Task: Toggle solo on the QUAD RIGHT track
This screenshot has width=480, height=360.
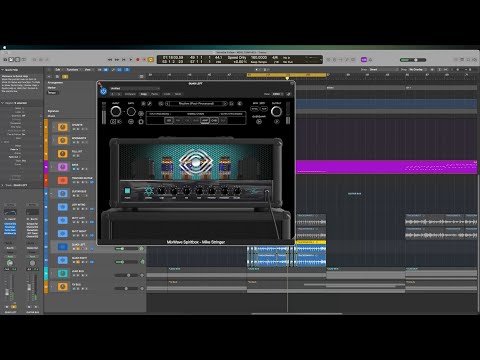Action: click(x=78, y=262)
